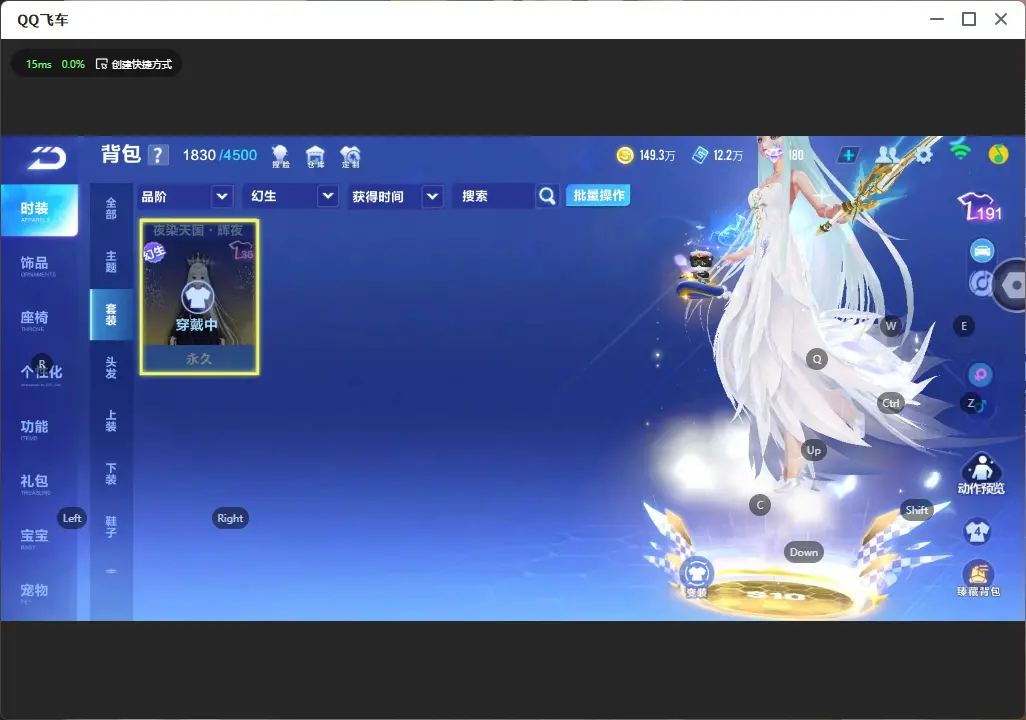Maximize the QQ飞车 window
Screen dimensions: 1026x720
click(969, 20)
